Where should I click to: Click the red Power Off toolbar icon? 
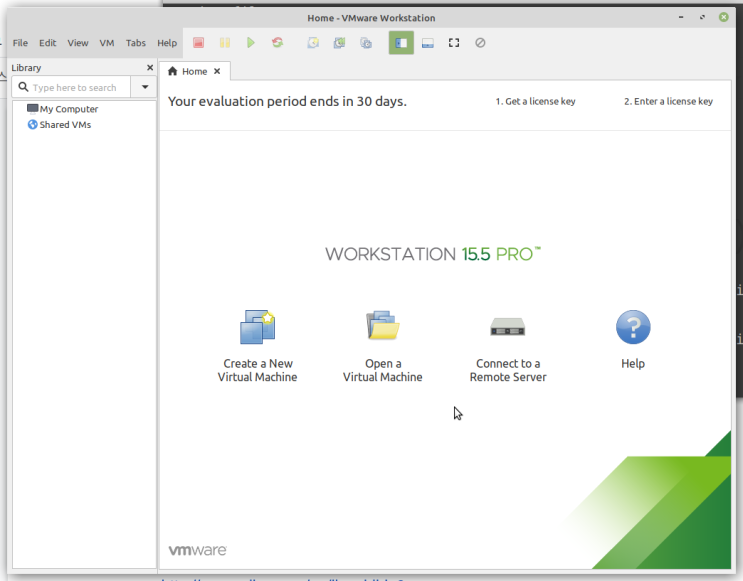(199, 43)
